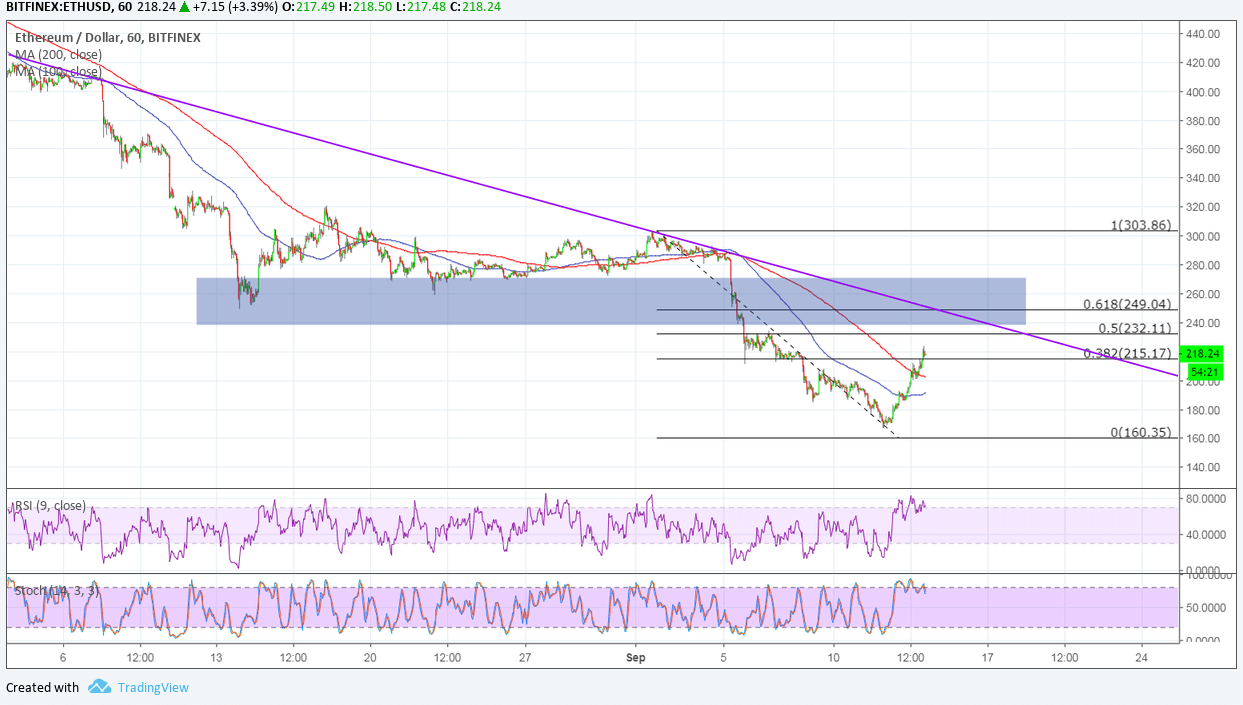Select the Fibonacci level '1(303.86)' label
Viewport: 1243px width, 705px height.
tap(1141, 225)
